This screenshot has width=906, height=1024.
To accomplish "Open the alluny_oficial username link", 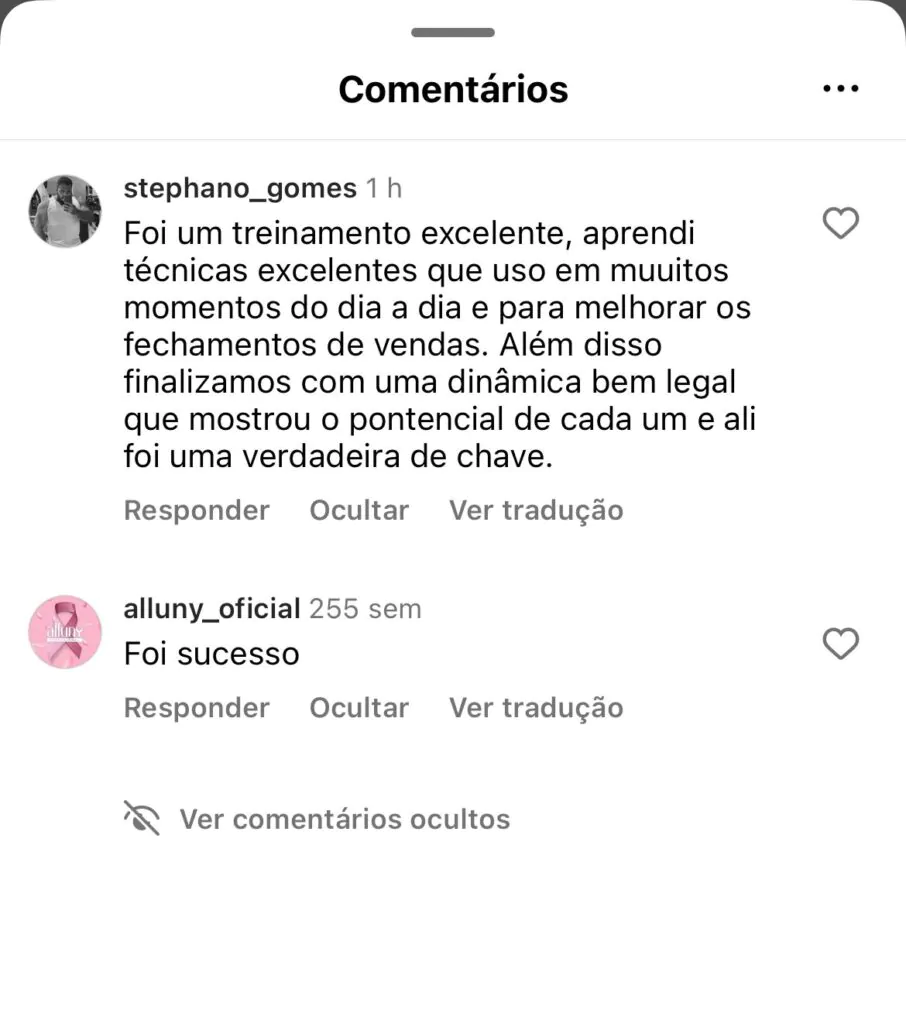I will 212,609.
